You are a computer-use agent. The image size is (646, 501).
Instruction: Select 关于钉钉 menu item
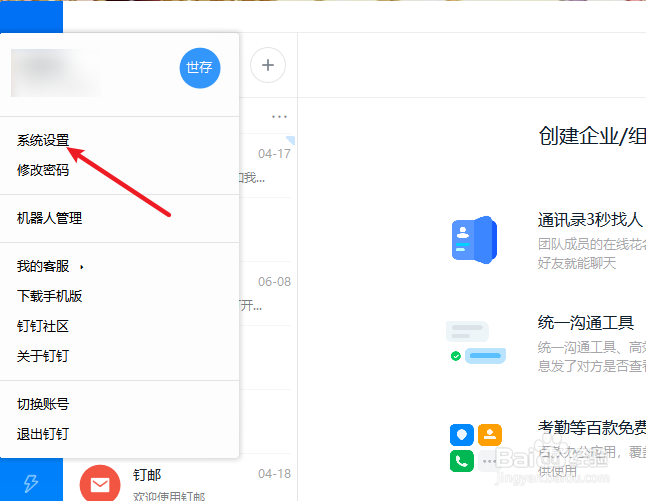43,356
